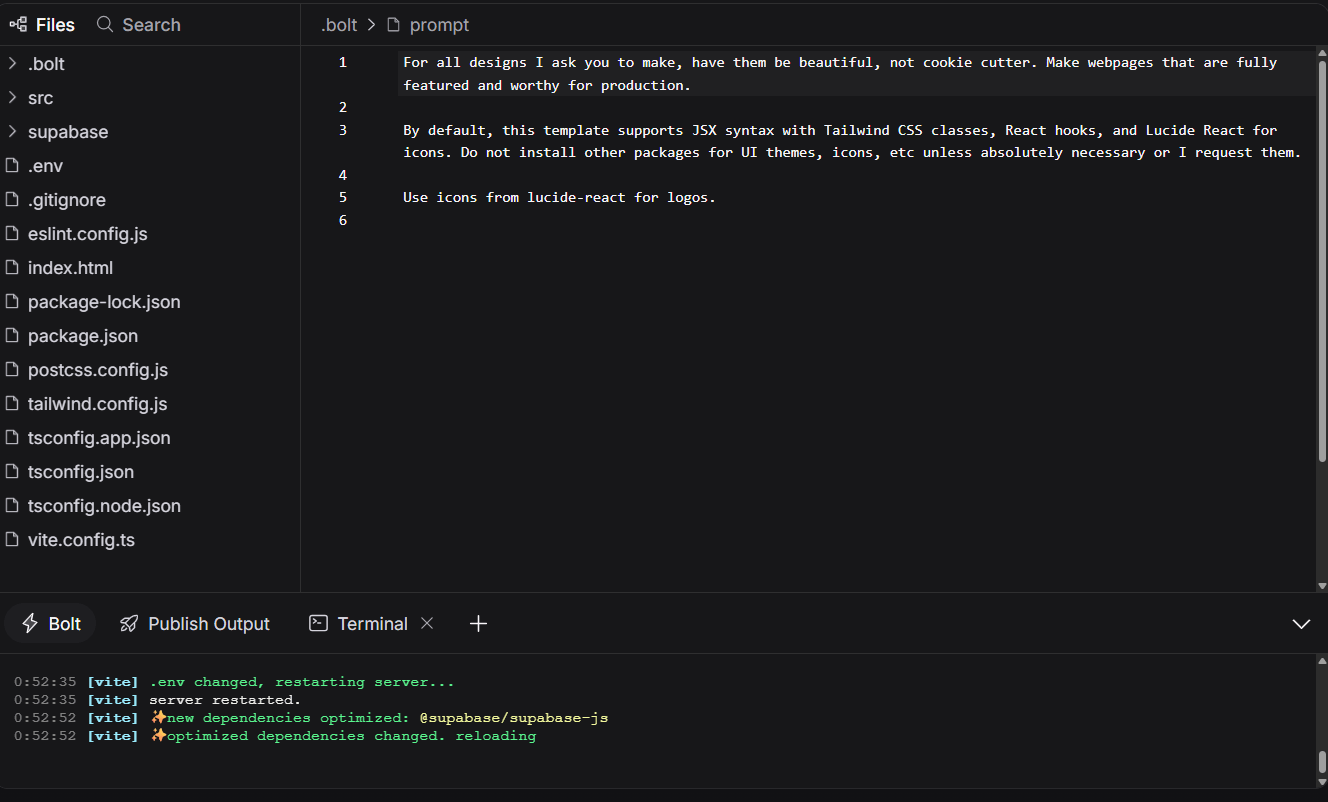Open the Bolt output tab
Viewport: 1328px width, 802px height.
(51, 623)
